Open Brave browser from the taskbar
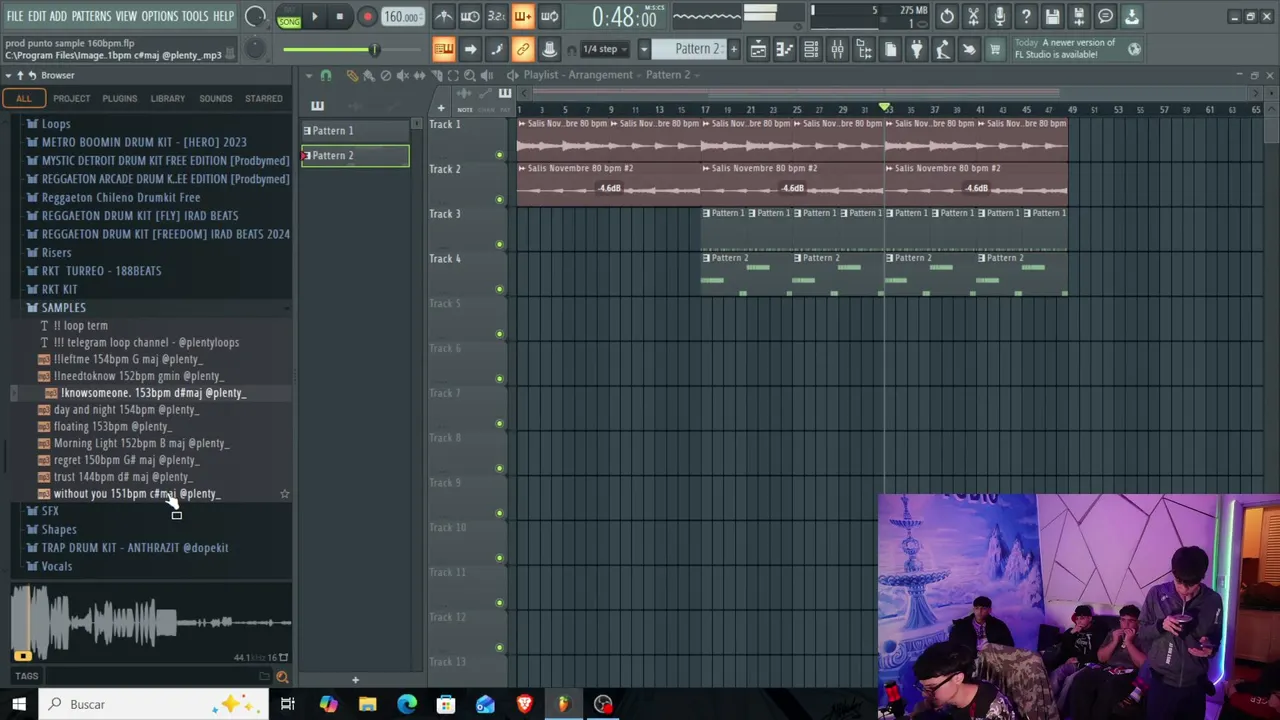This screenshot has width=1280, height=720. 524,704
